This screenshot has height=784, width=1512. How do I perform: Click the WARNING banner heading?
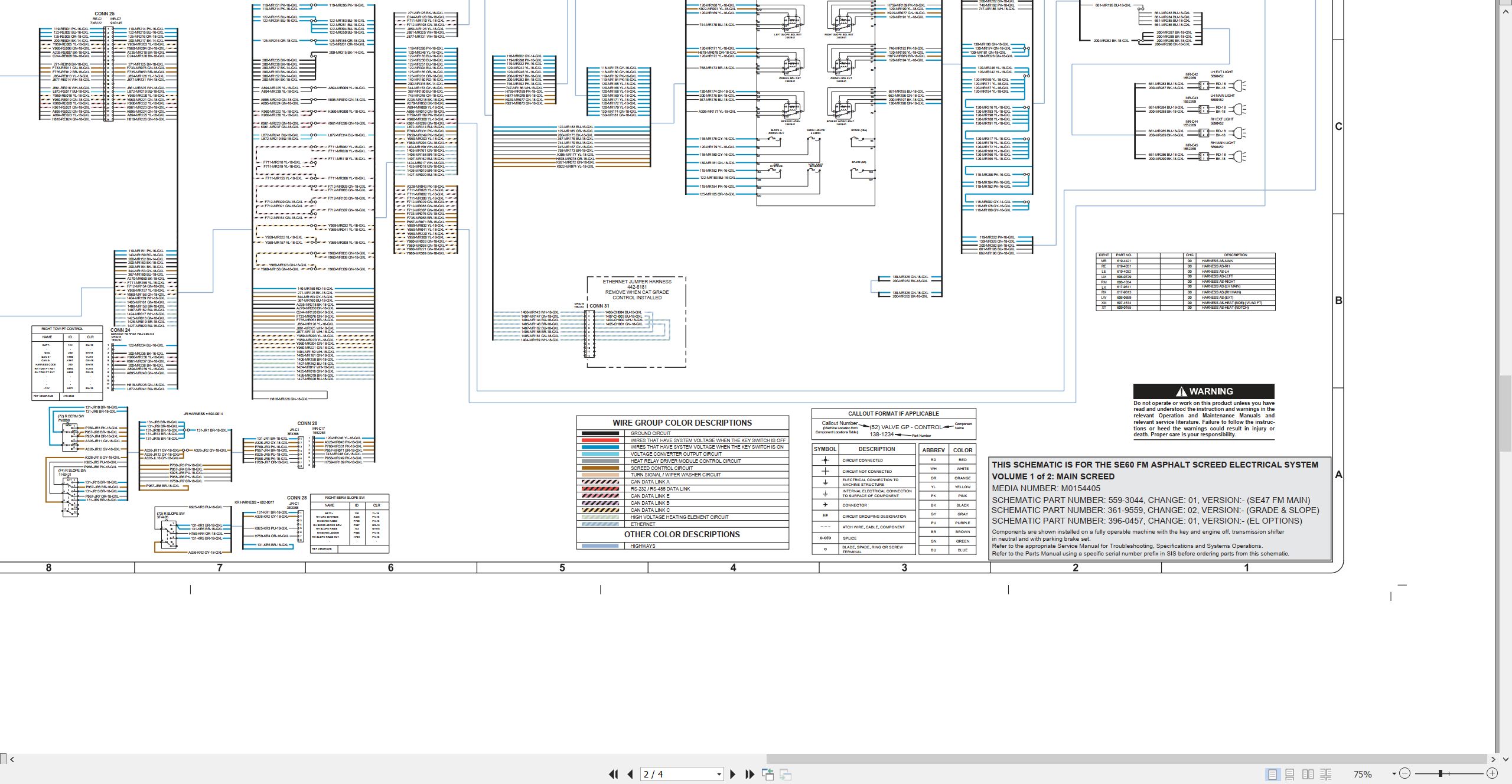1204,391
